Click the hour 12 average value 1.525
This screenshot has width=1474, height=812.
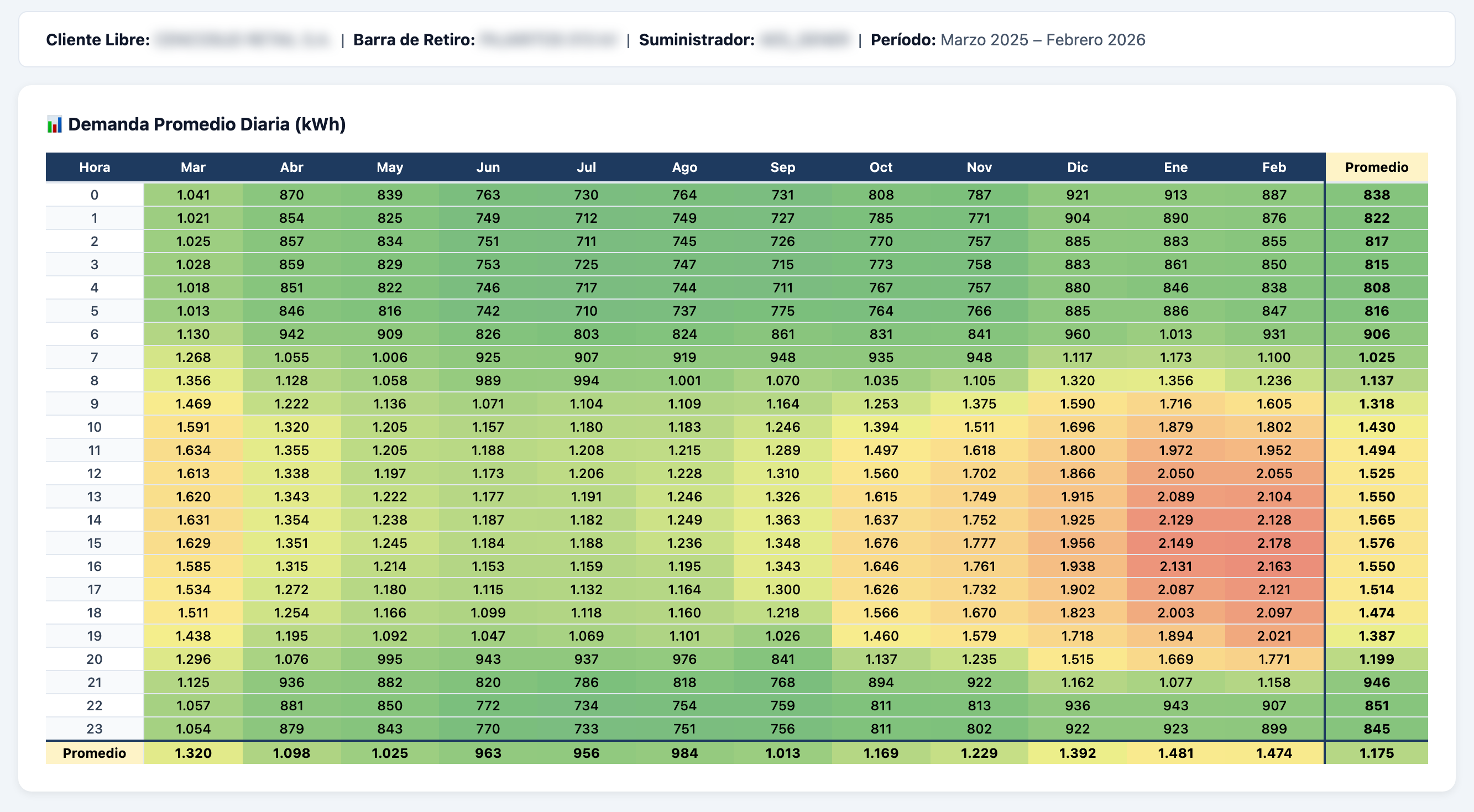pos(1376,473)
